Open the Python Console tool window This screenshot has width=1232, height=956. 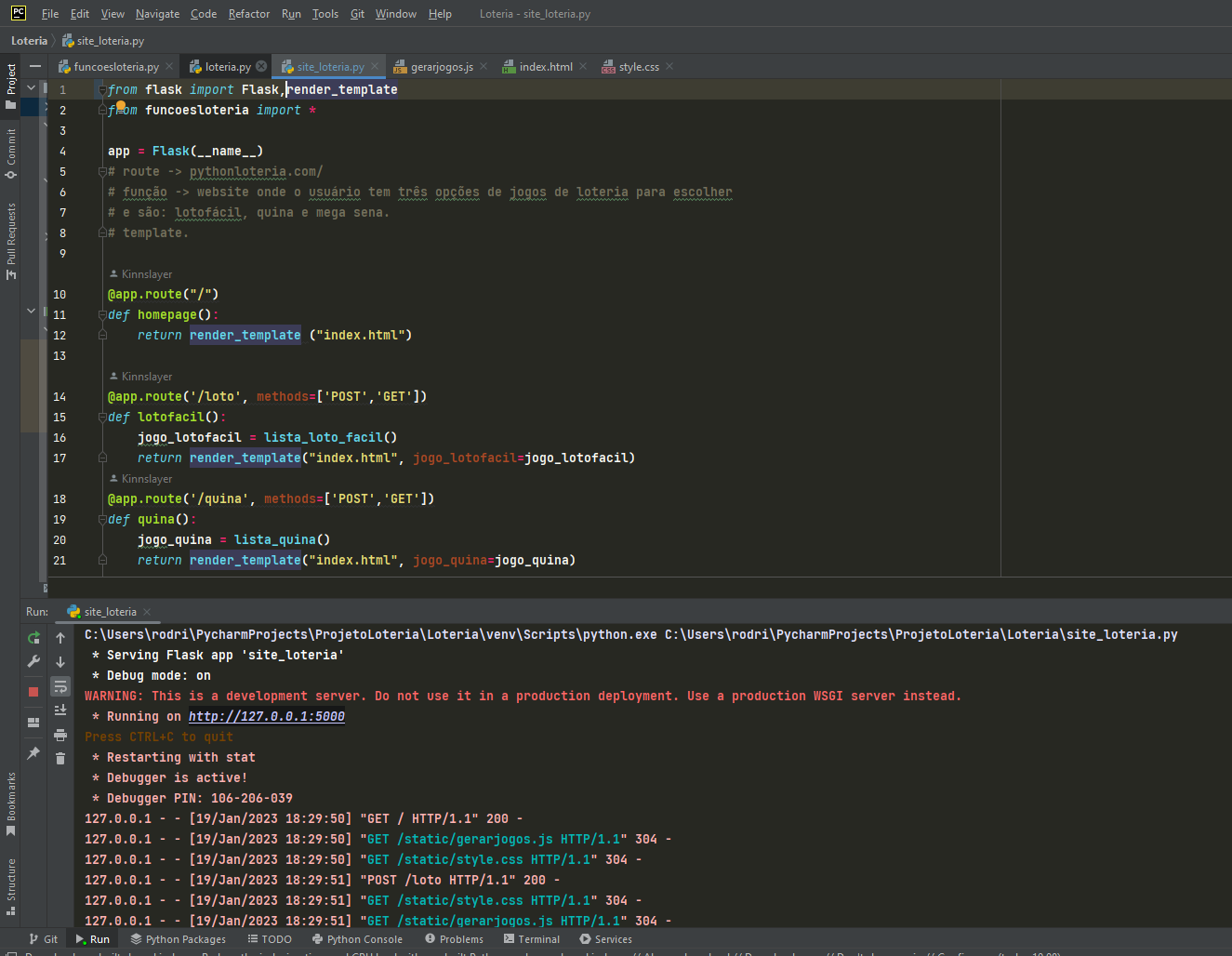click(x=358, y=939)
